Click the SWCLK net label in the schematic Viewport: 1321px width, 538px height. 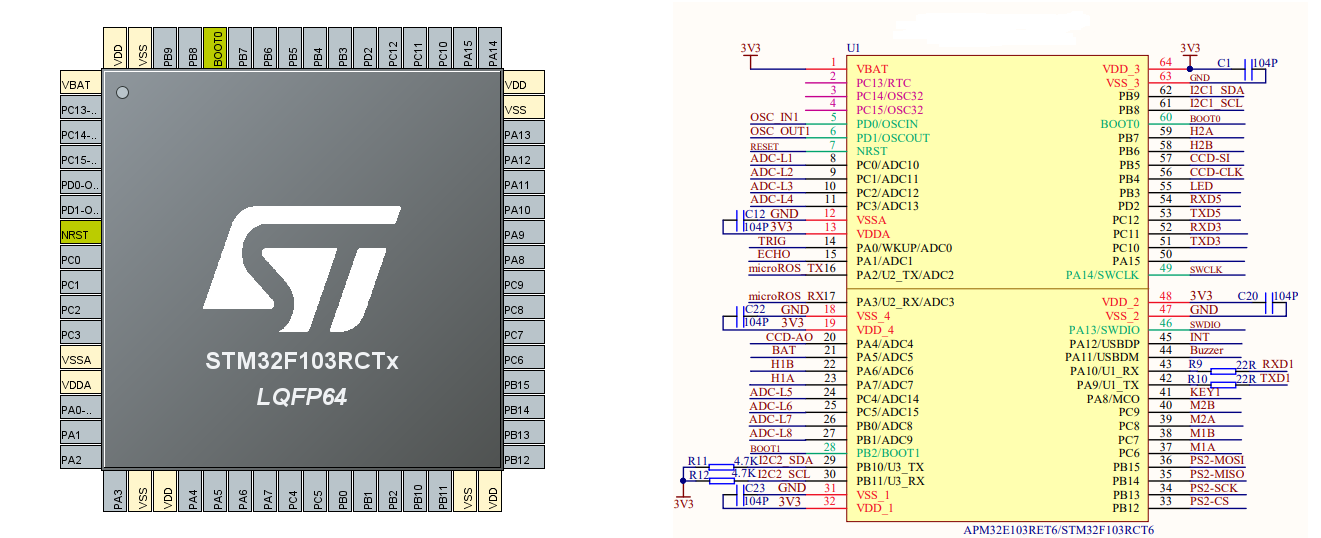coord(1206,269)
